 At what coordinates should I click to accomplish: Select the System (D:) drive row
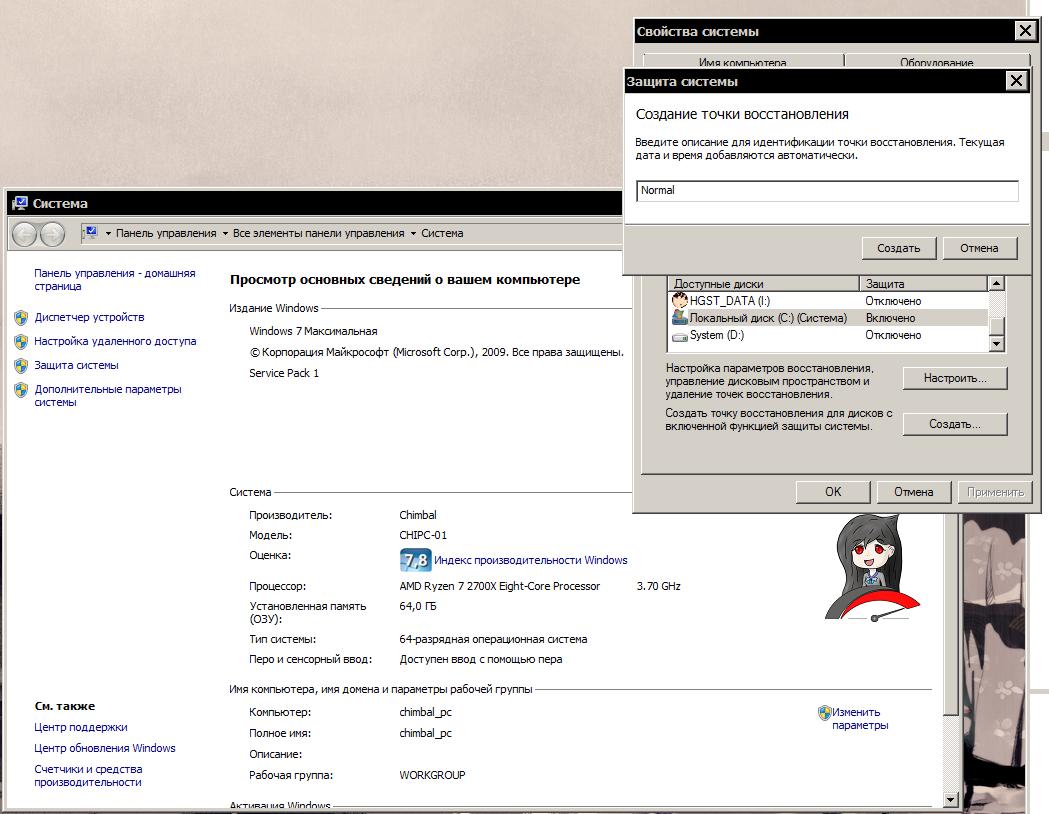pyautogui.click(x=829, y=335)
